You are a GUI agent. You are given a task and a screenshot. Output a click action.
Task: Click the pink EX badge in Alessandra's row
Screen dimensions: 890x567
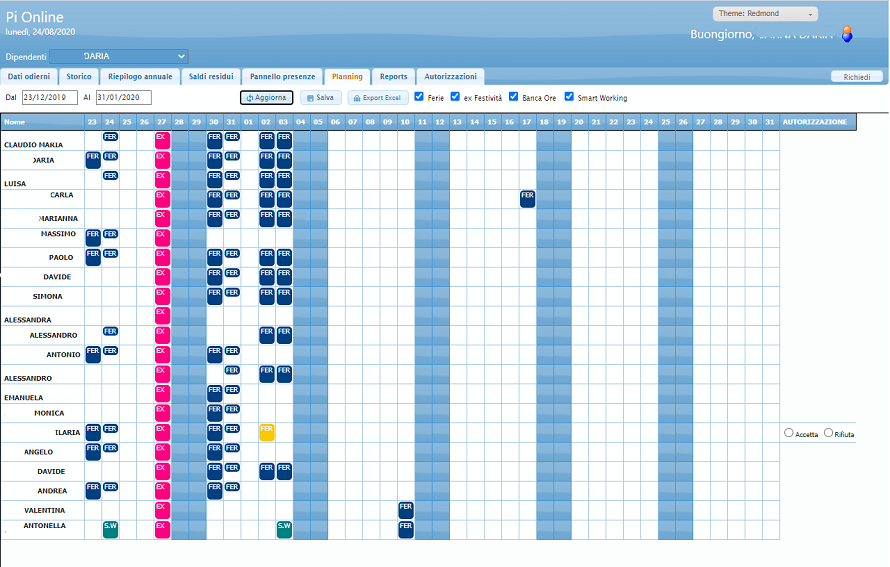160,315
